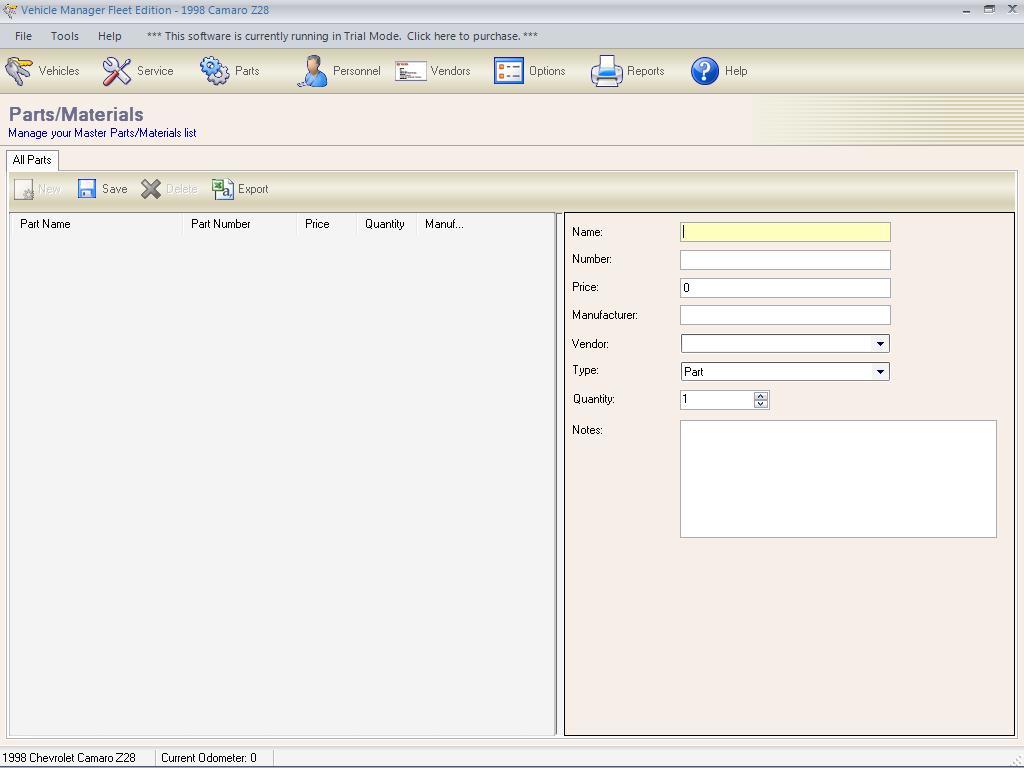
Task: Open the Vendor dropdown
Action: [881, 343]
